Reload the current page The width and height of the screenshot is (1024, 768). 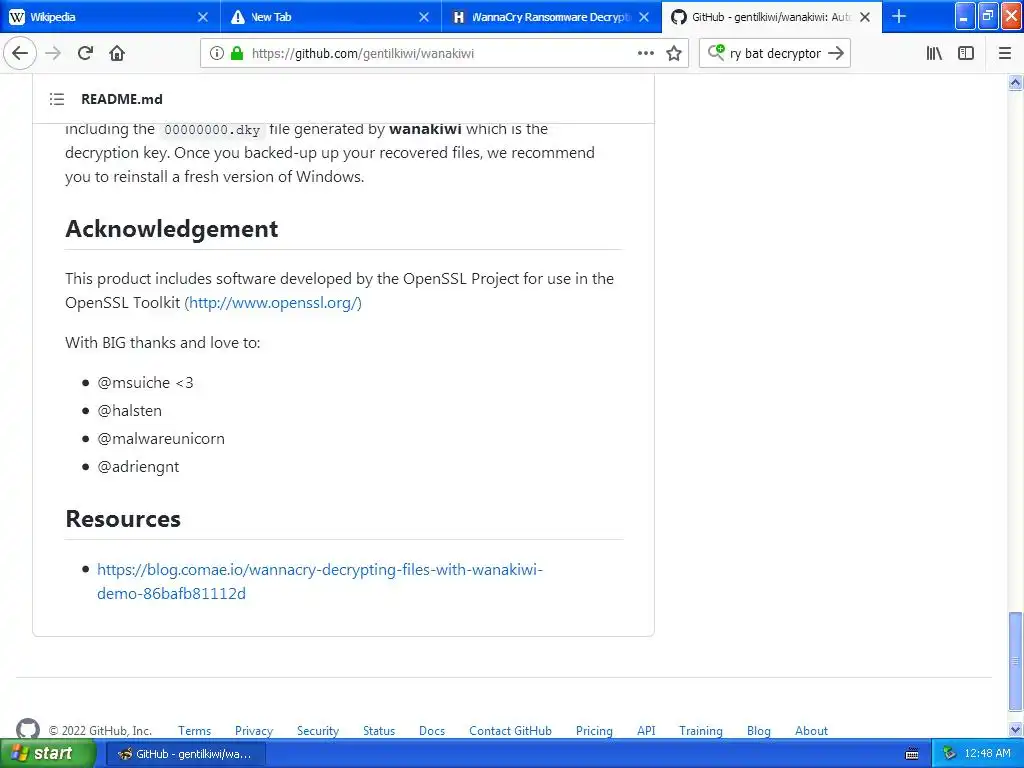85,54
